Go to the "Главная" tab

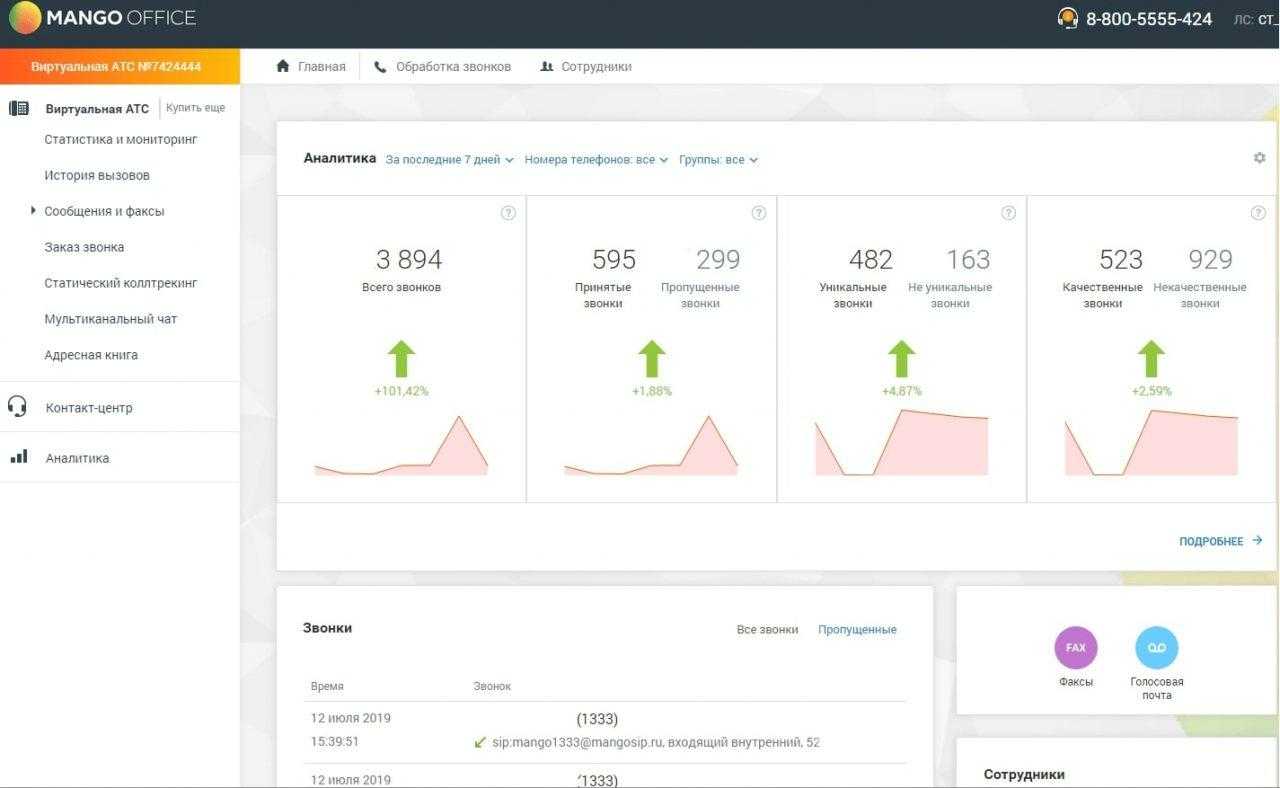311,67
